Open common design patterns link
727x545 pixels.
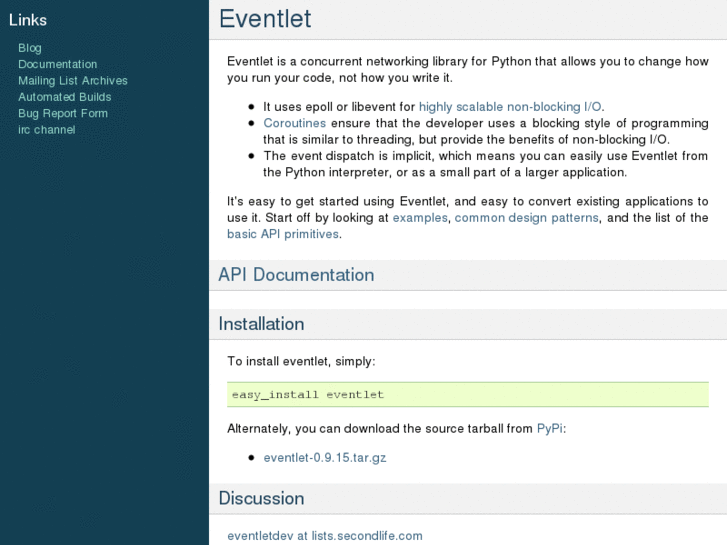[x=526, y=218]
